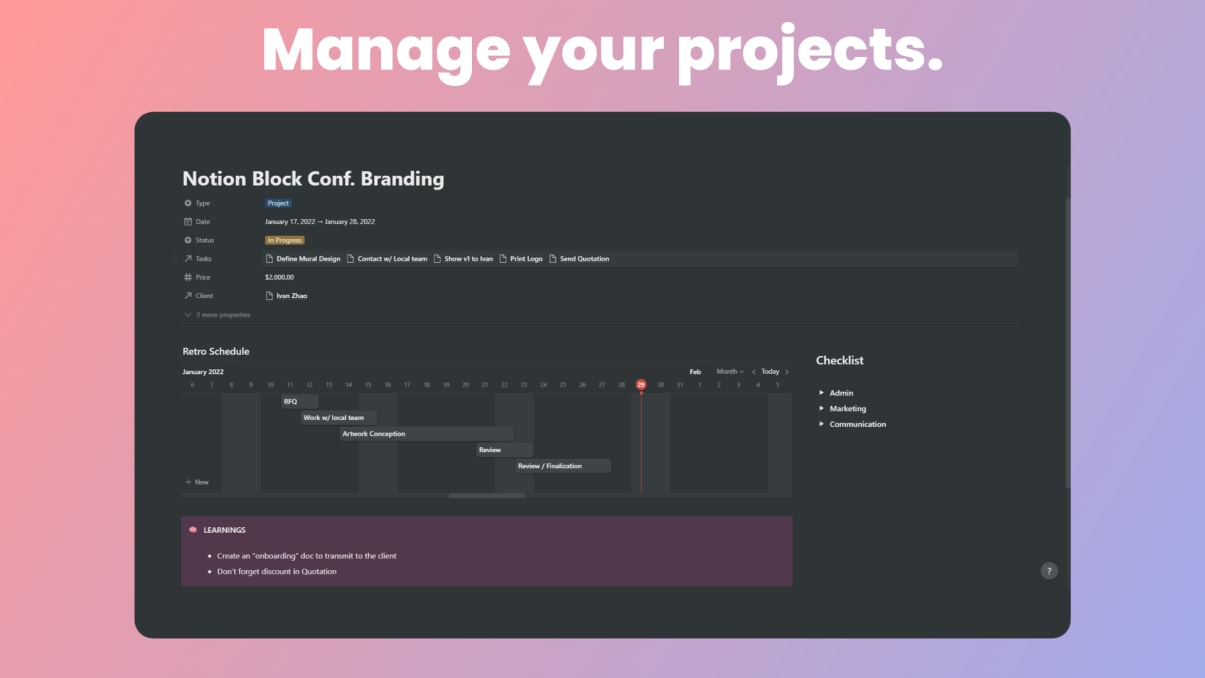Open the Month timeline scale dropdown

[730, 371]
